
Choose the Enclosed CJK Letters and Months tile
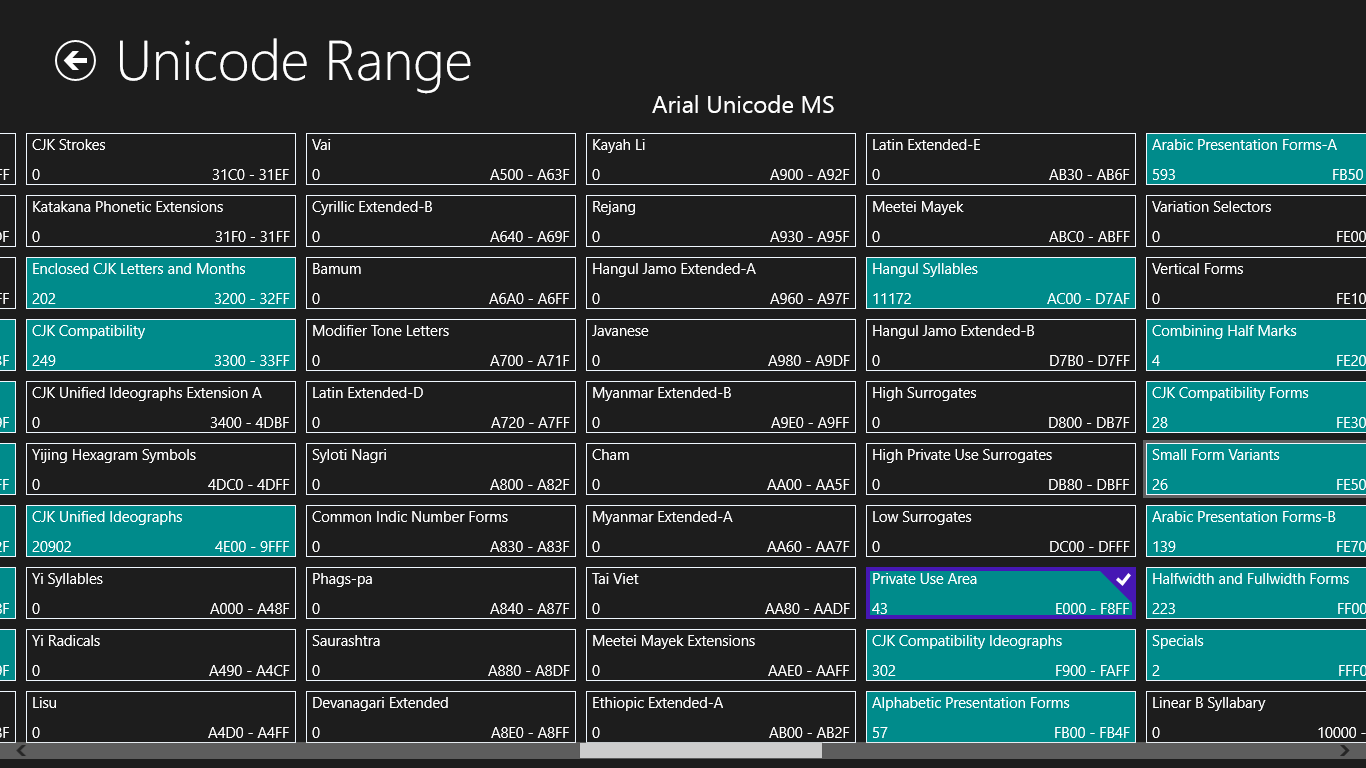point(161,283)
